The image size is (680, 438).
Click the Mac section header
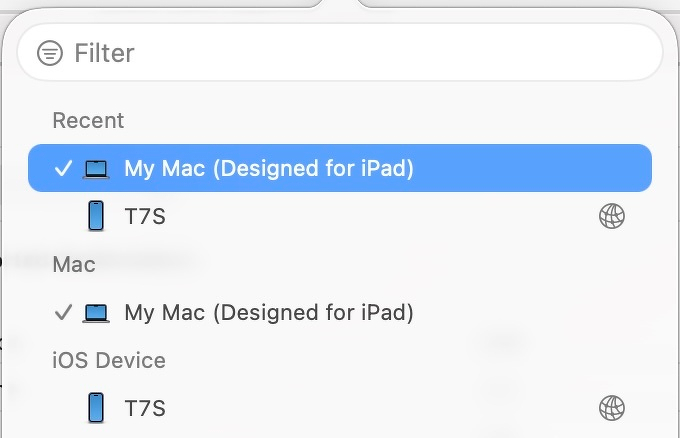click(x=74, y=265)
